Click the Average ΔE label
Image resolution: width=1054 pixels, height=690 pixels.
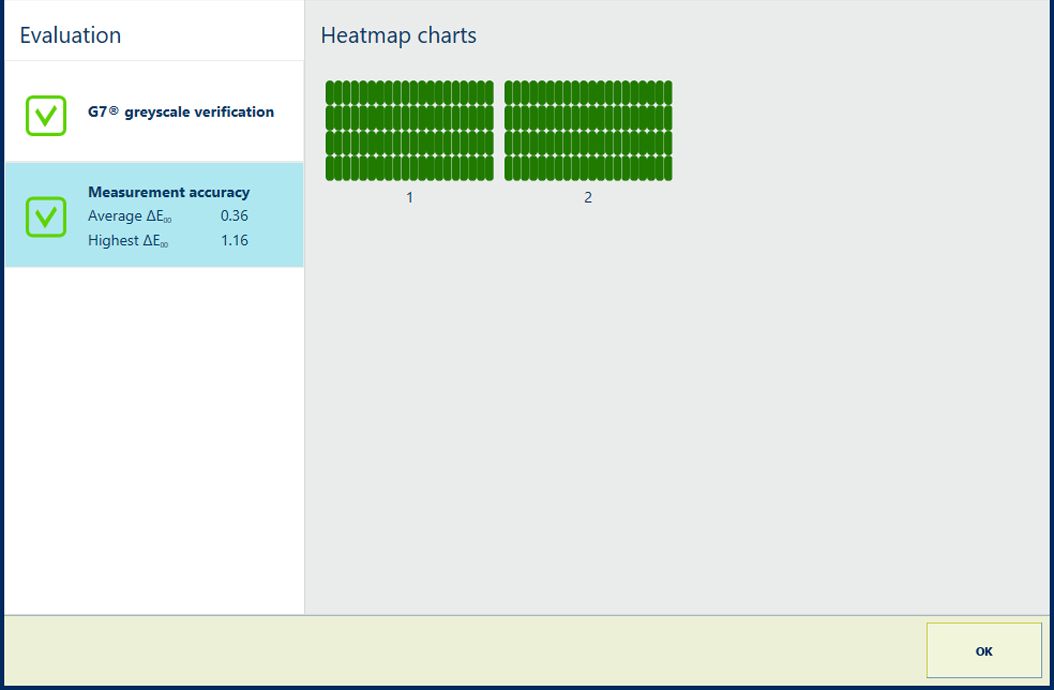tap(130, 216)
